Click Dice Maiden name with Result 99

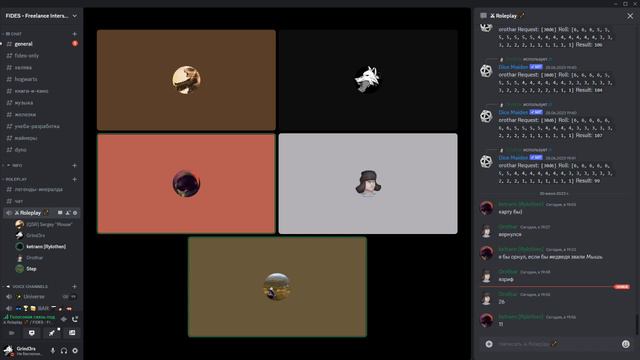tap(513, 158)
